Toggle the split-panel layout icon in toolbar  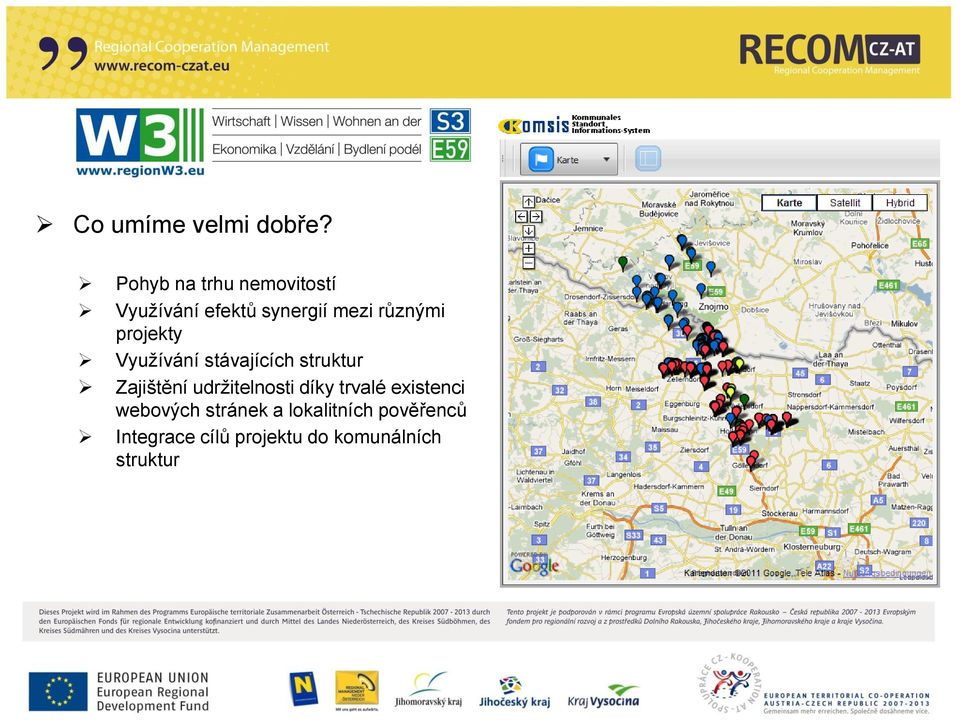[648, 159]
